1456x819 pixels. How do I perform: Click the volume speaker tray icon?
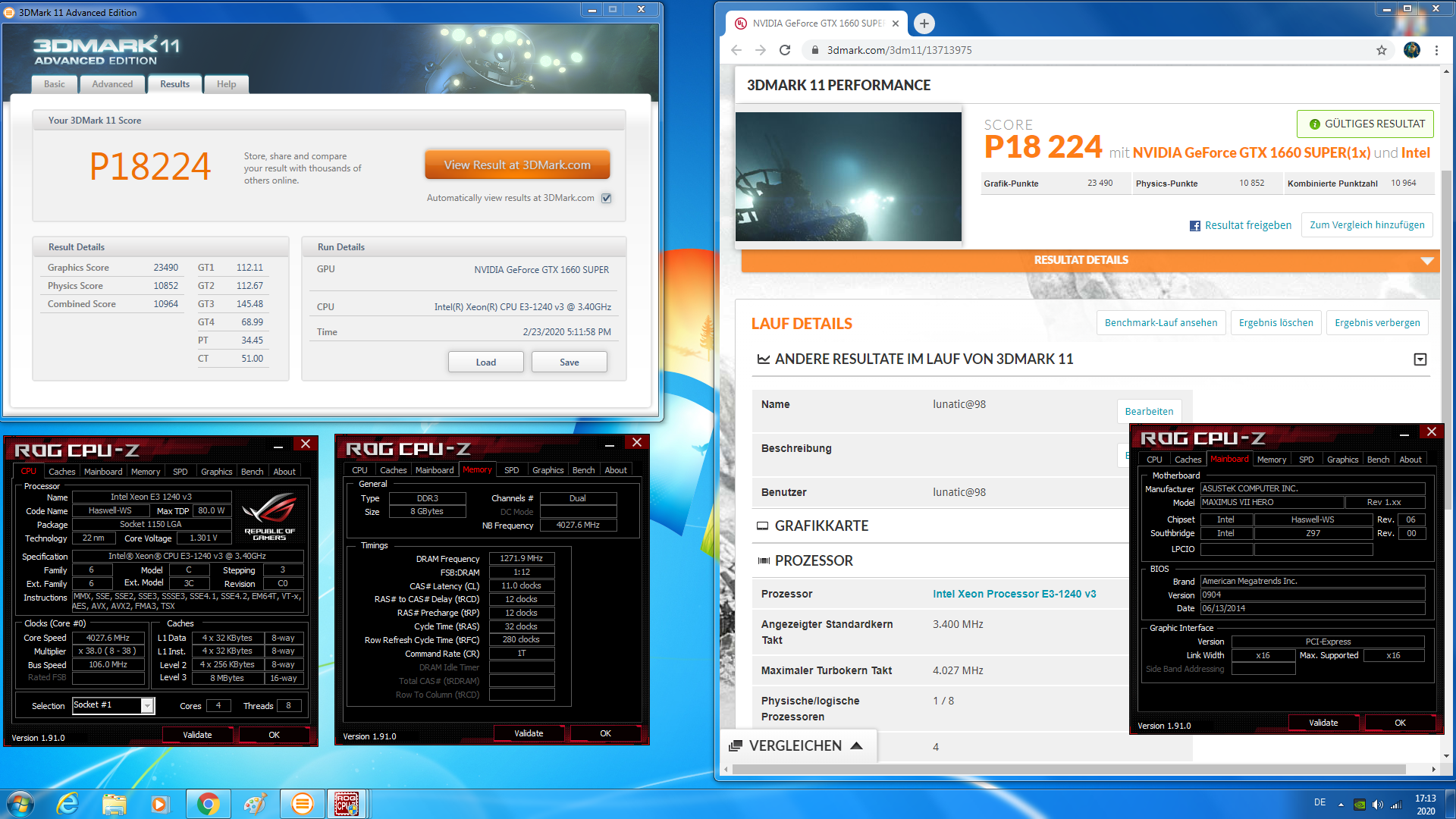click(x=1377, y=805)
